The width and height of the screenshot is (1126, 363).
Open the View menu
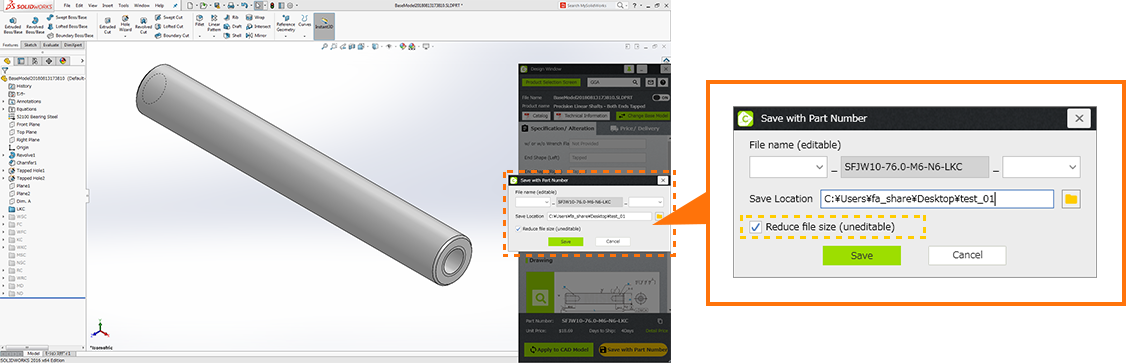coord(93,5)
